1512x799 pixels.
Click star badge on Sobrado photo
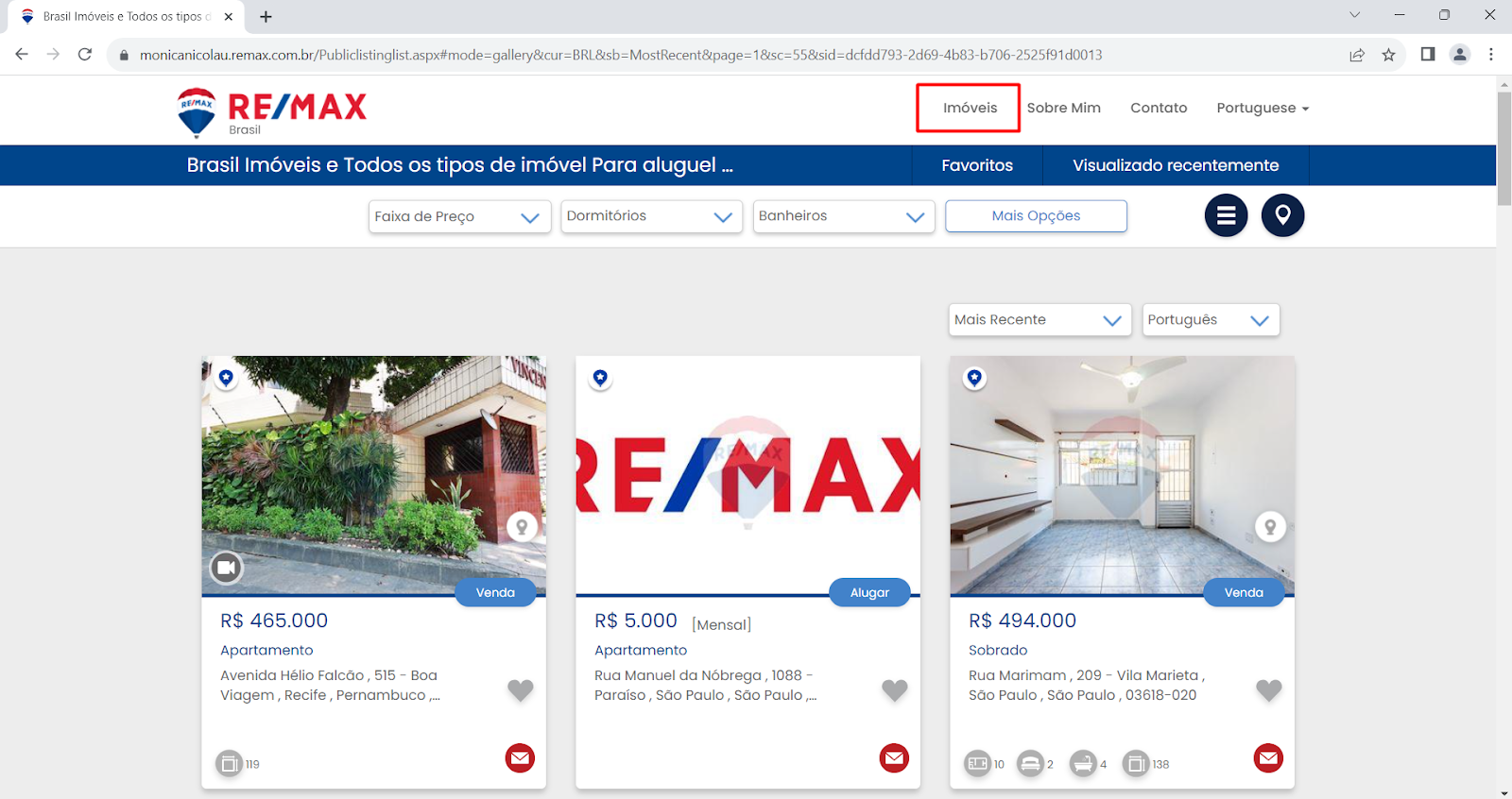pos(974,379)
